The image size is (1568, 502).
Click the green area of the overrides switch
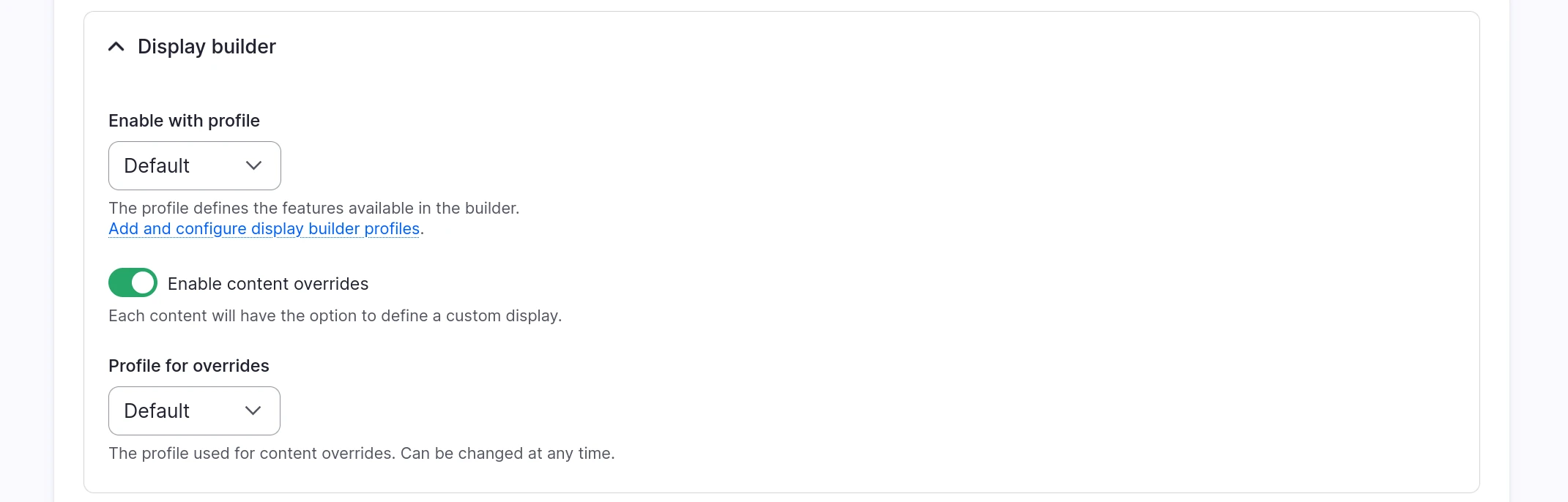(120, 283)
